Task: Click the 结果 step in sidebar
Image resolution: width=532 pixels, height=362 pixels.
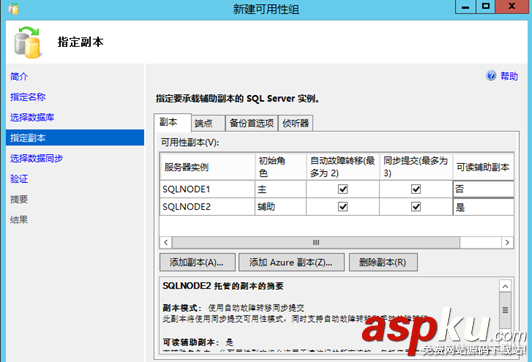Action: [19, 220]
